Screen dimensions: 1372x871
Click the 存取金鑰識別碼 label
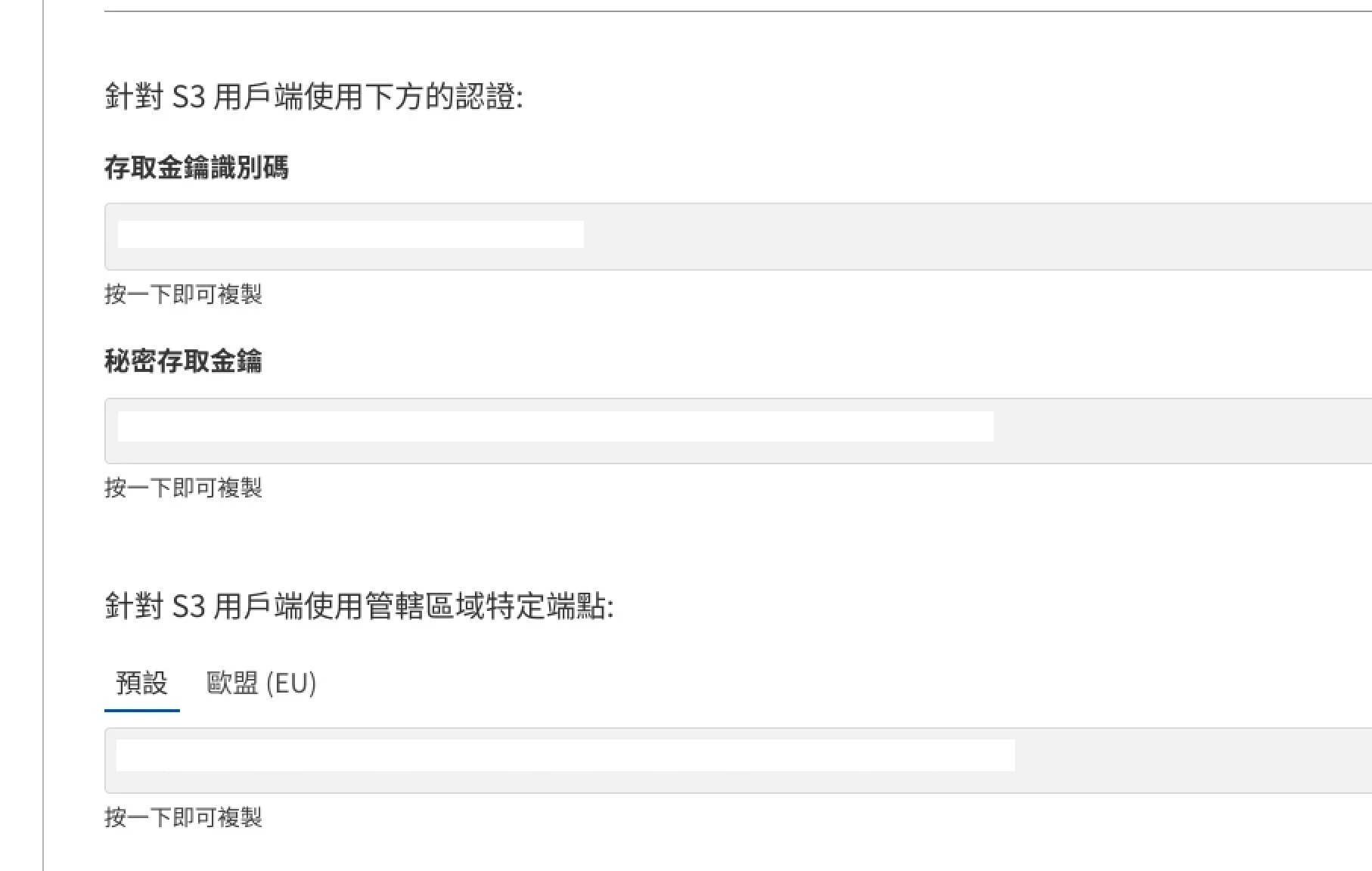coord(196,168)
